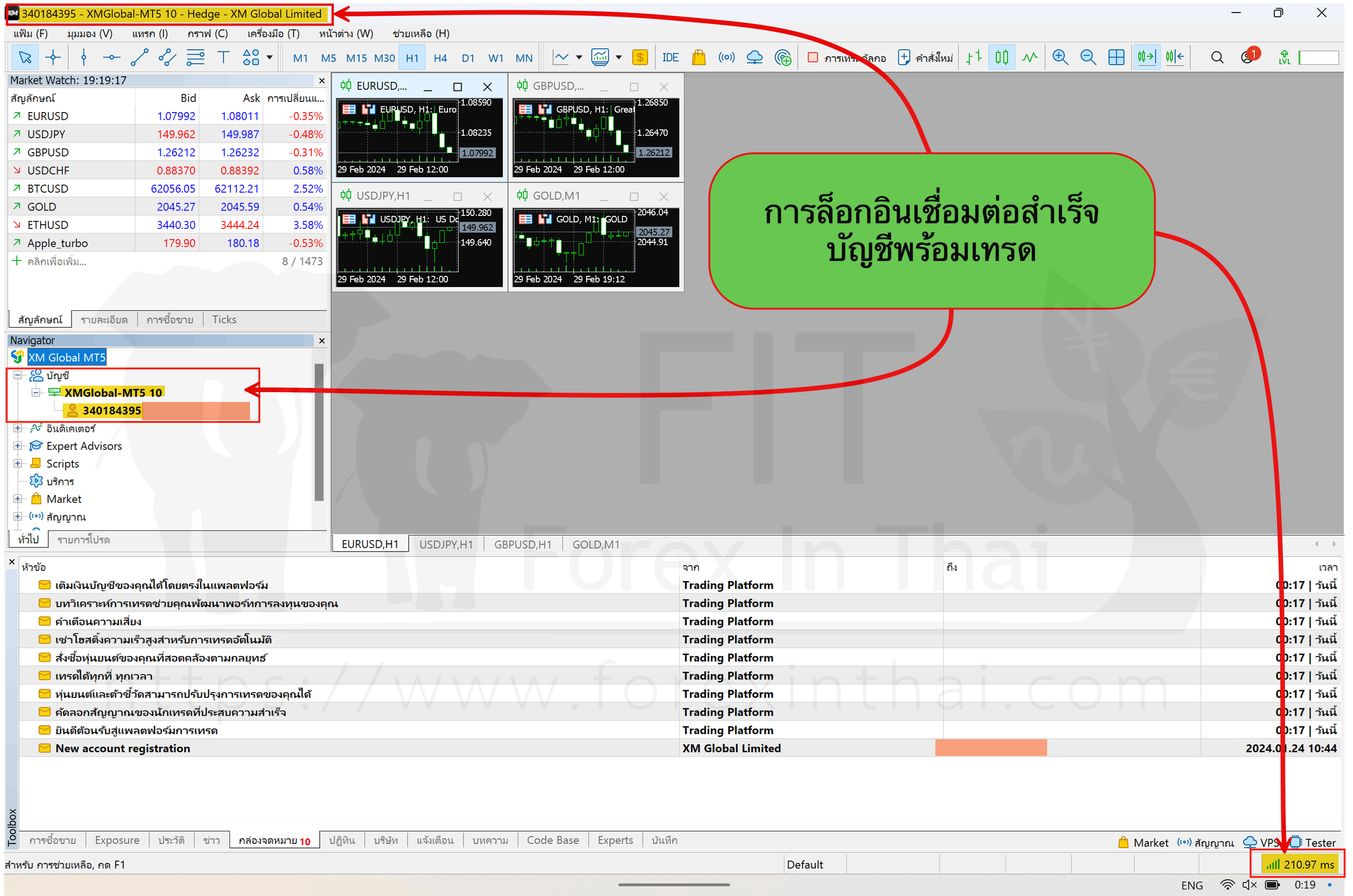The height and width of the screenshot is (896, 1353).
Task: Click to add new symbol row
Action: 167,261
